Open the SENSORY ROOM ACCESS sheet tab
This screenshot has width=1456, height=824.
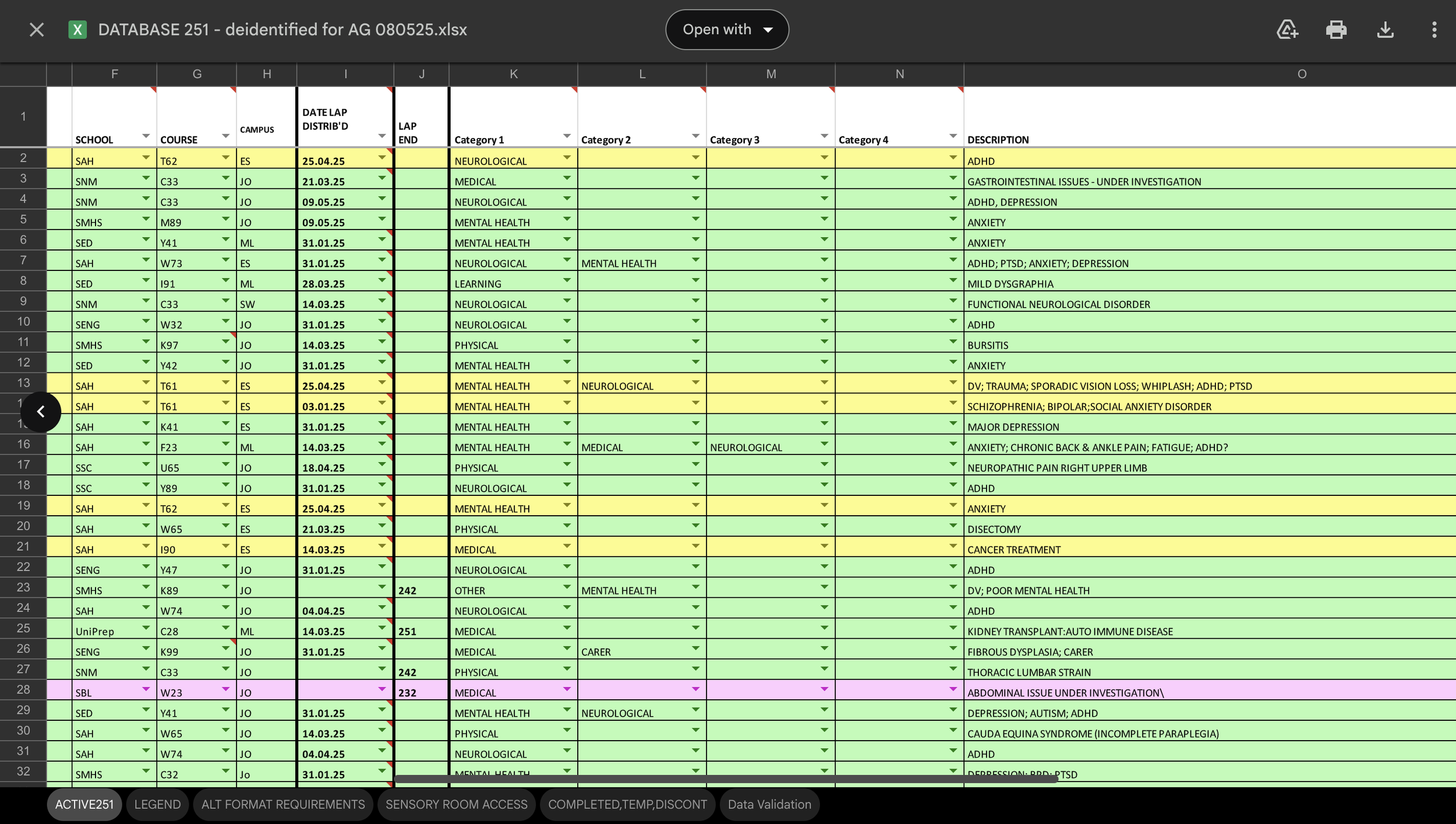point(456,804)
